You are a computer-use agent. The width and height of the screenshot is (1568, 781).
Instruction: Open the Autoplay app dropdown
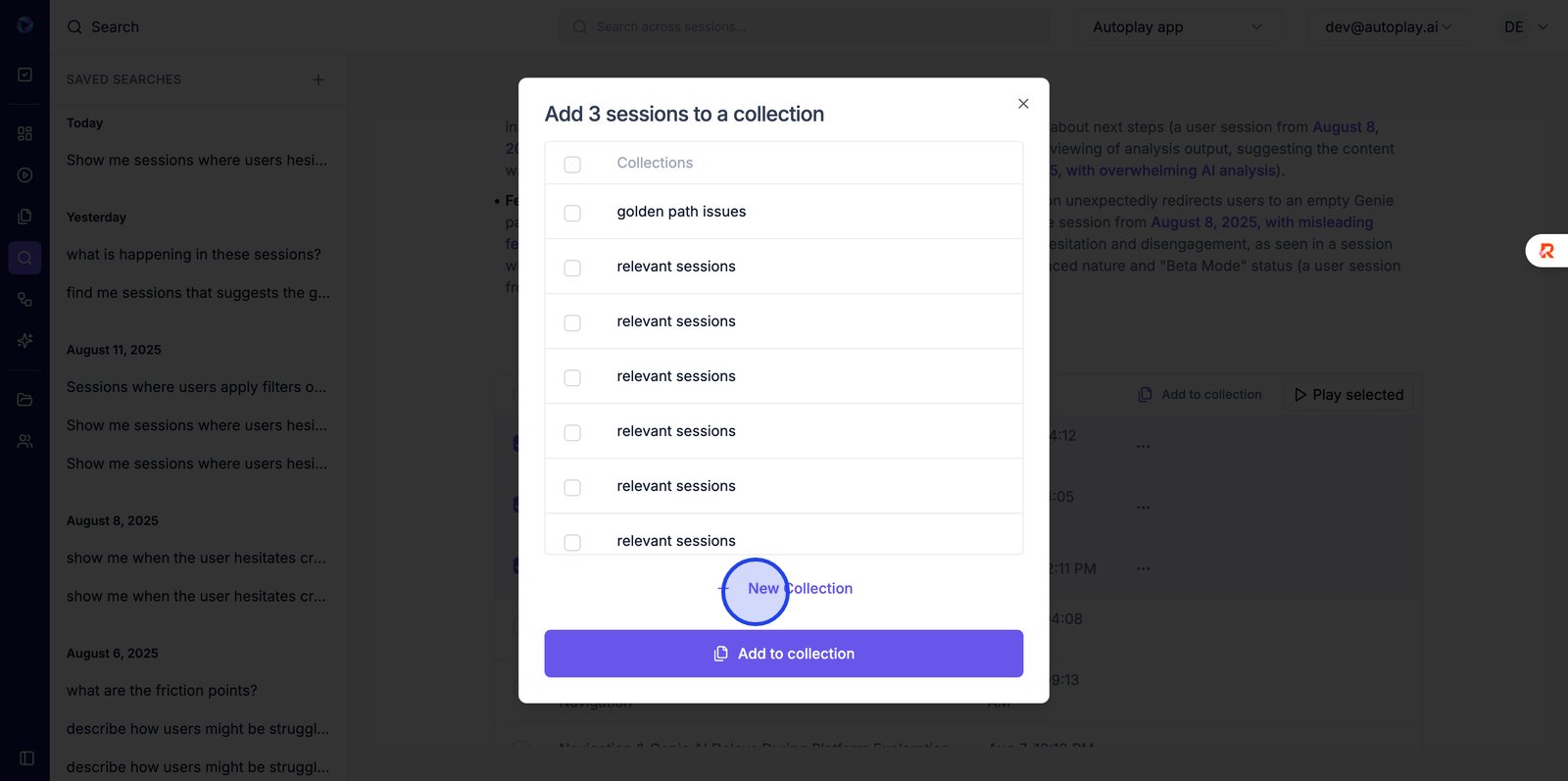[1177, 27]
